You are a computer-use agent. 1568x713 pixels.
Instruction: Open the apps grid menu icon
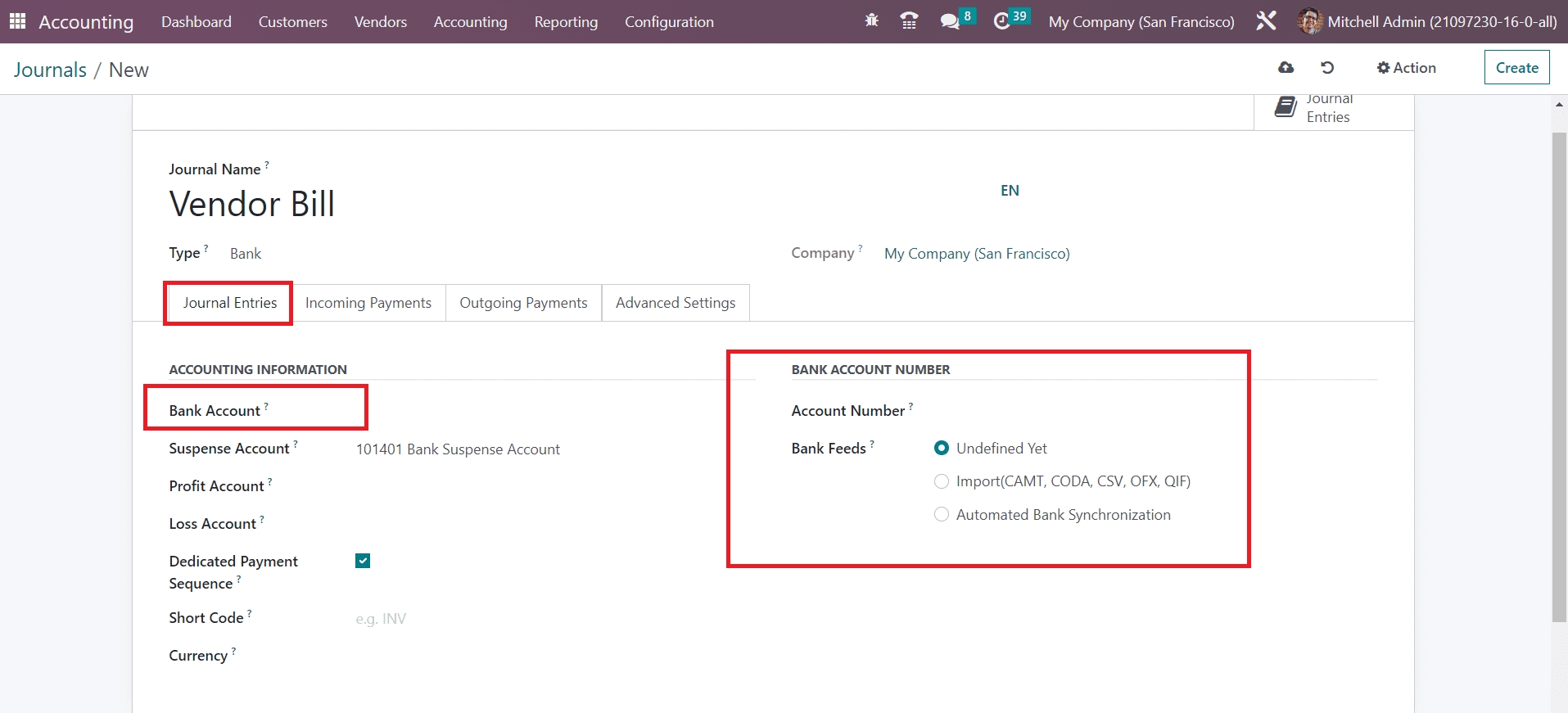(17, 21)
